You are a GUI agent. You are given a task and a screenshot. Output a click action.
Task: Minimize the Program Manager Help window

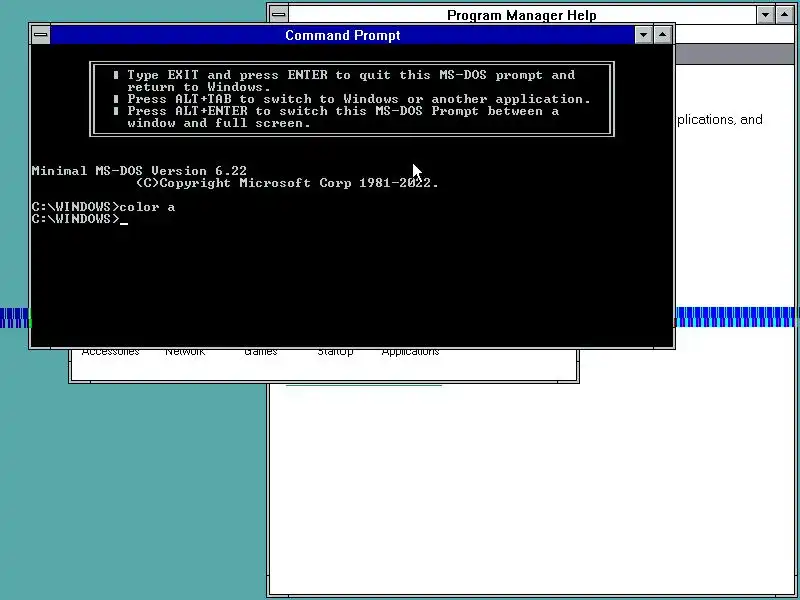click(765, 15)
